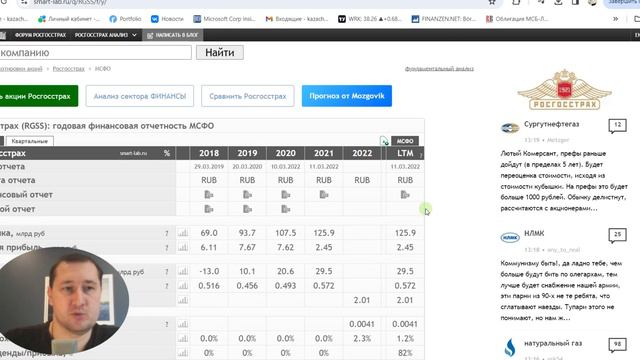The image size is (640, 360).
Task: Switch to the Квартальные tab
Action: [x=29, y=141]
